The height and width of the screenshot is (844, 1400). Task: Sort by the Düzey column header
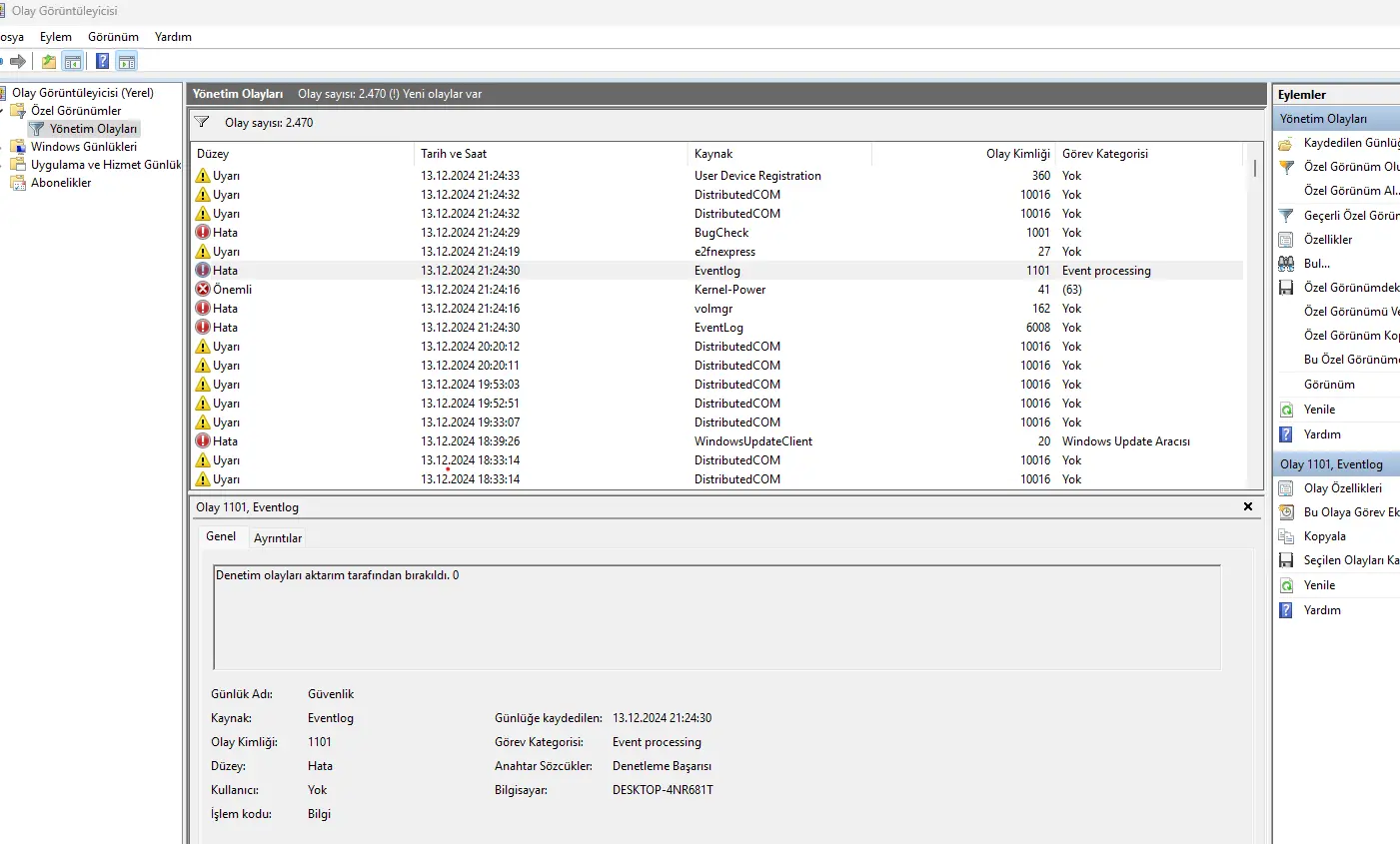tap(303, 154)
